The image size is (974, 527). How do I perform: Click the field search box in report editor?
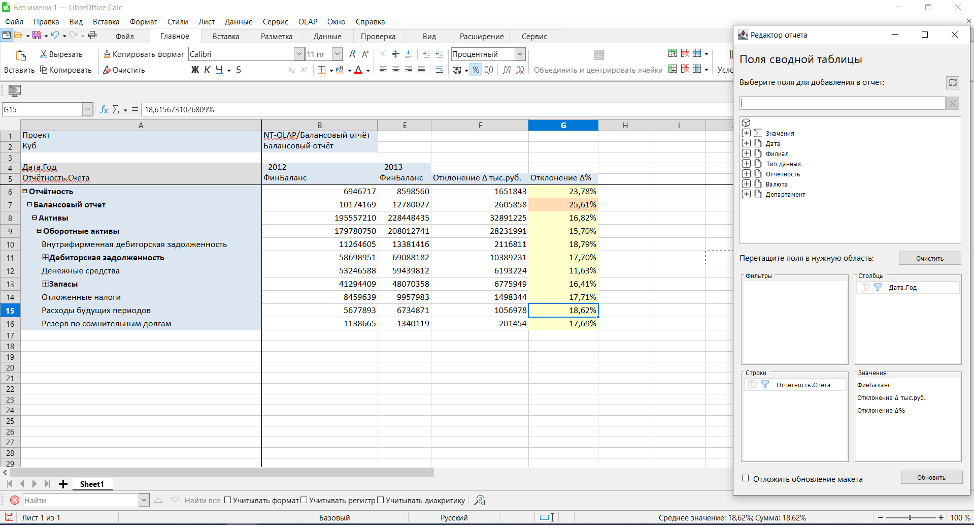click(x=842, y=103)
